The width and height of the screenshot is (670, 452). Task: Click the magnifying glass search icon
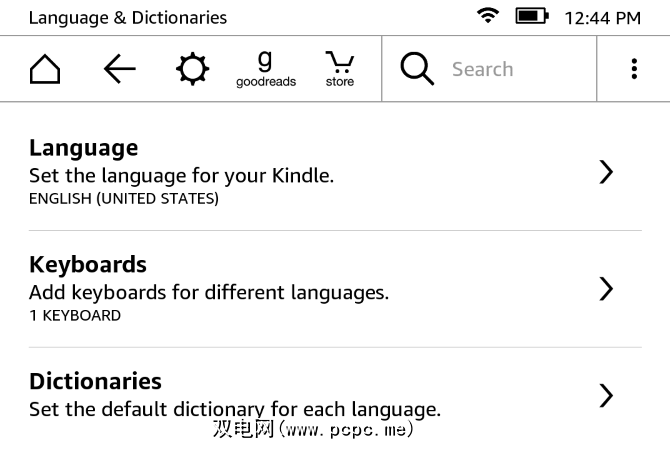point(417,69)
